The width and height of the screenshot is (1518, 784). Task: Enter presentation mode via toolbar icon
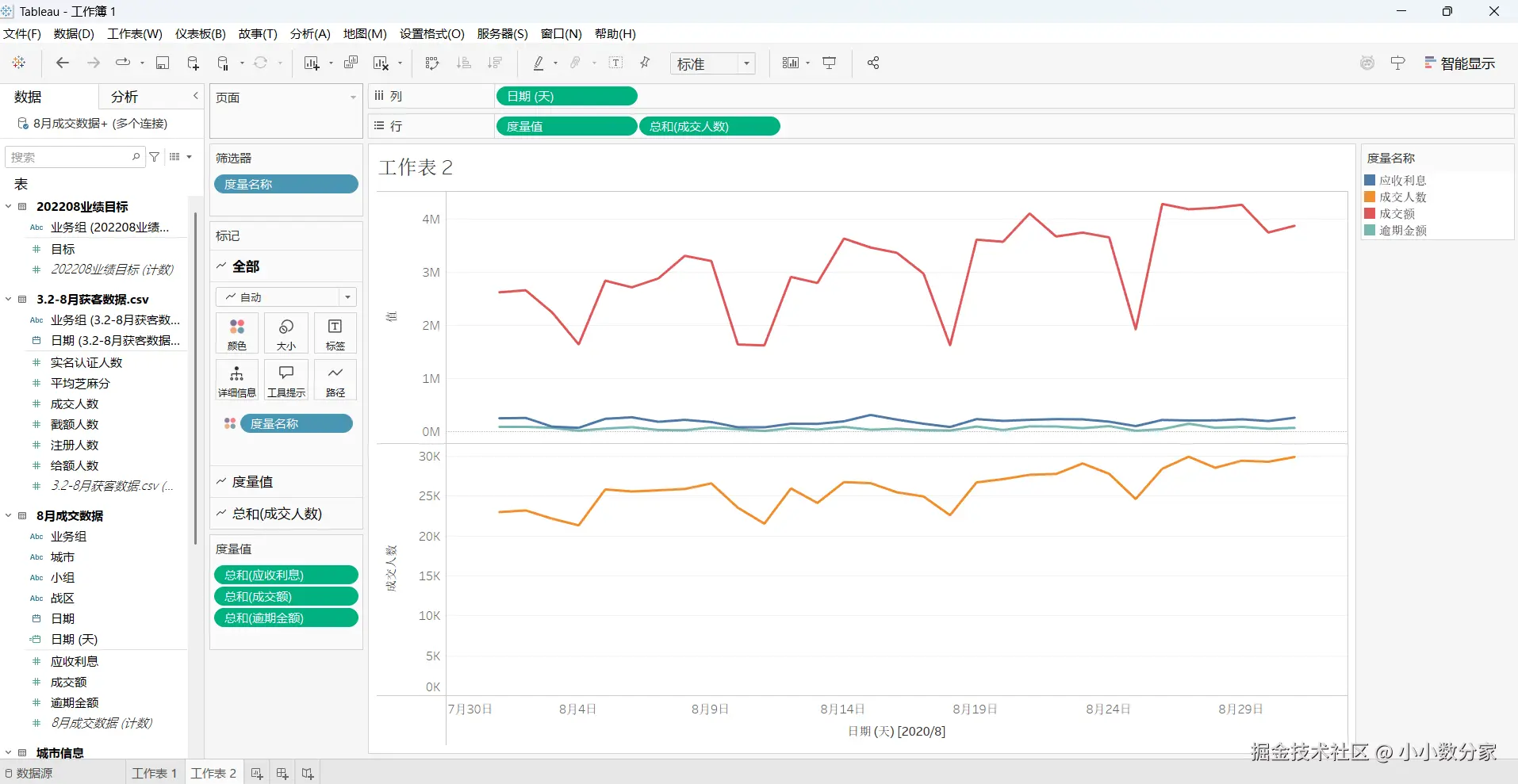pos(830,63)
